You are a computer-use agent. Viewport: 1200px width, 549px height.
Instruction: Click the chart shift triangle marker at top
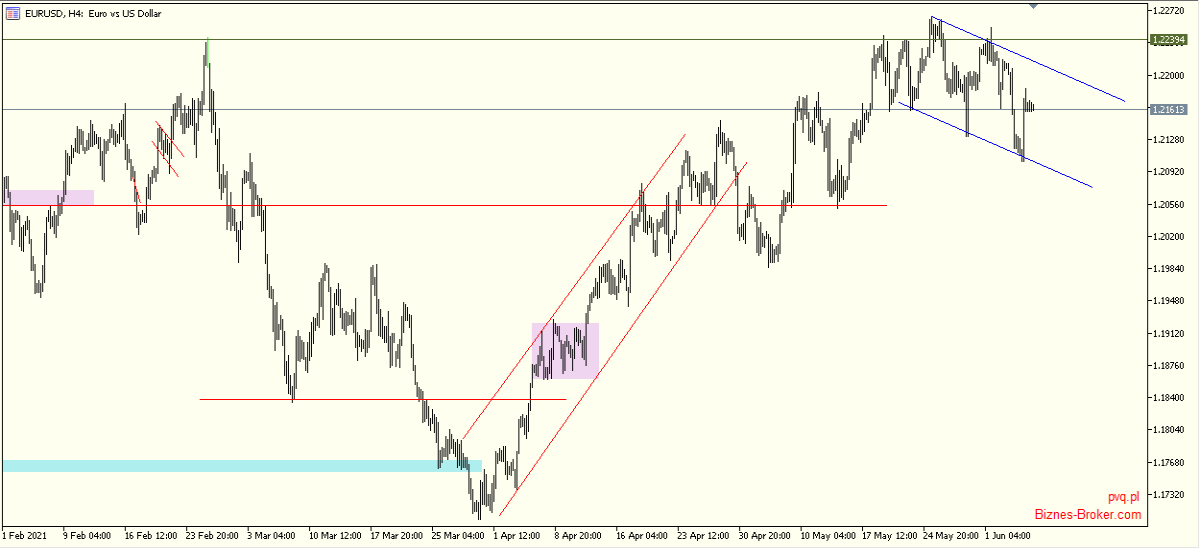coord(1033,7)
